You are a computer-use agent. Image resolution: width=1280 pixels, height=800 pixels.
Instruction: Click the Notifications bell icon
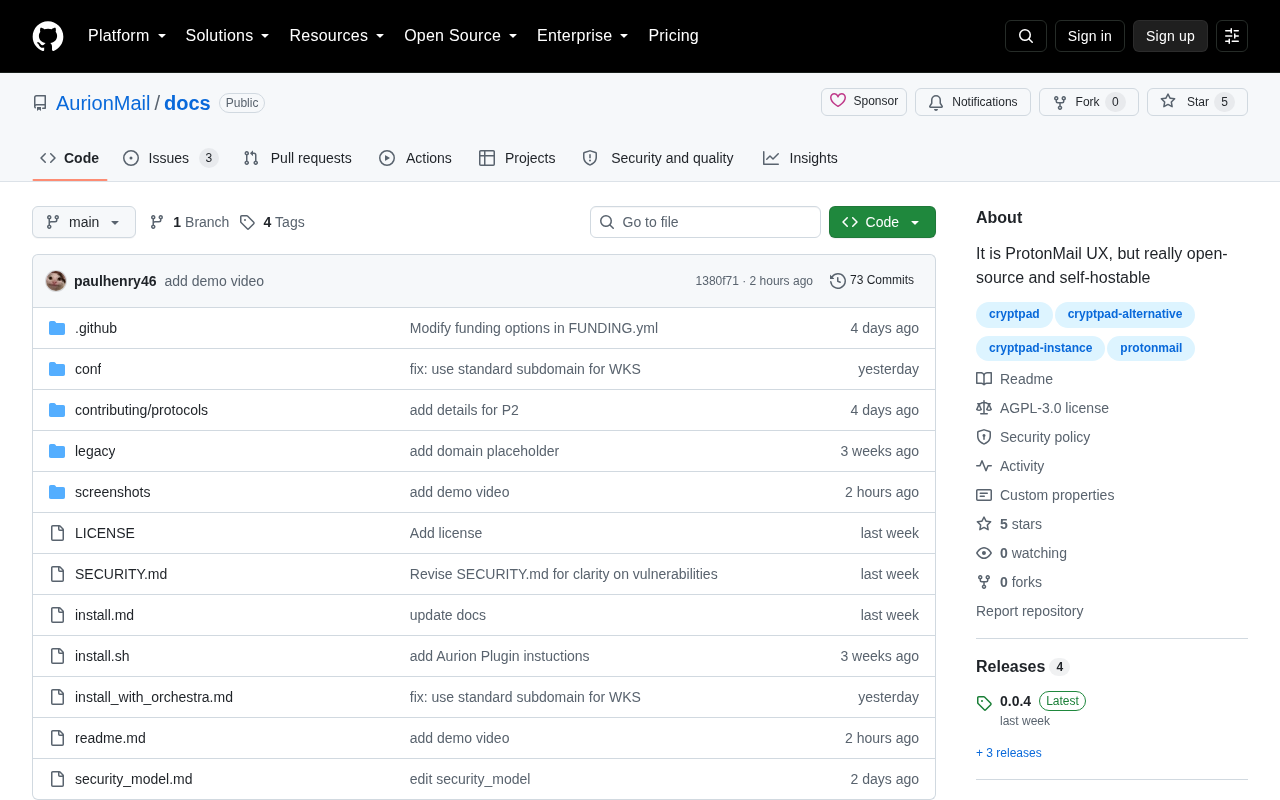(936, 102)
